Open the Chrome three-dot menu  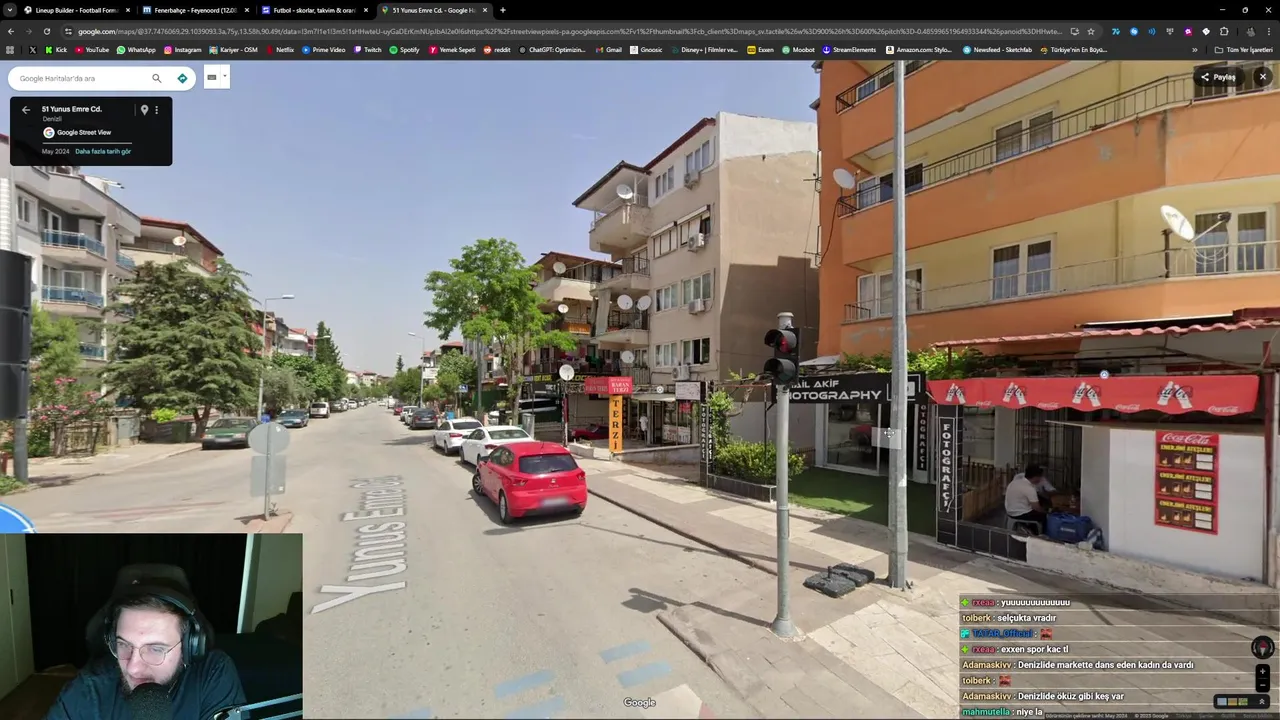pyautogui.click(x=1269, y=31)
